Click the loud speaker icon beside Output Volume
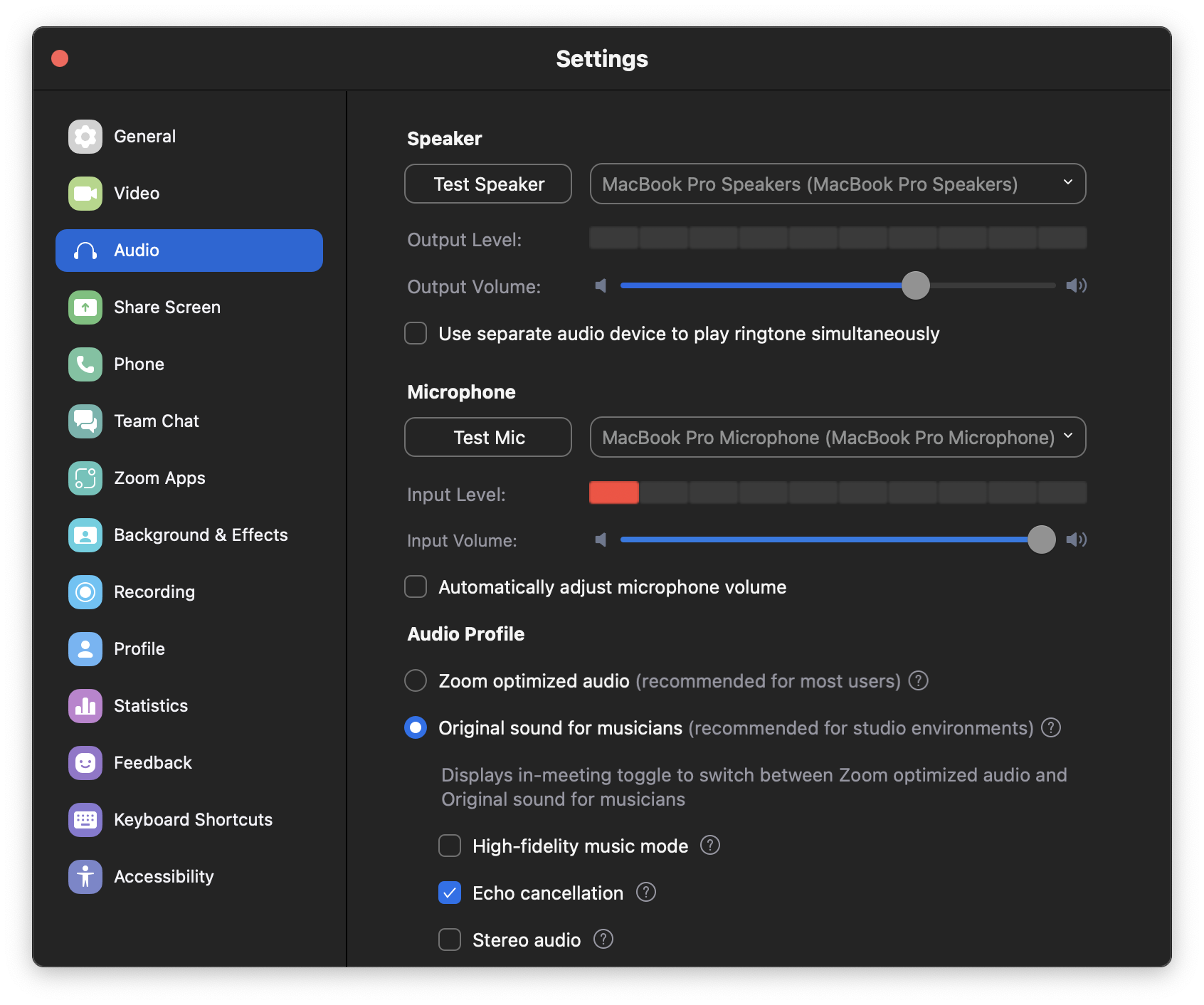Viewport: 1204px width, 1005px height. [1076, 285]
